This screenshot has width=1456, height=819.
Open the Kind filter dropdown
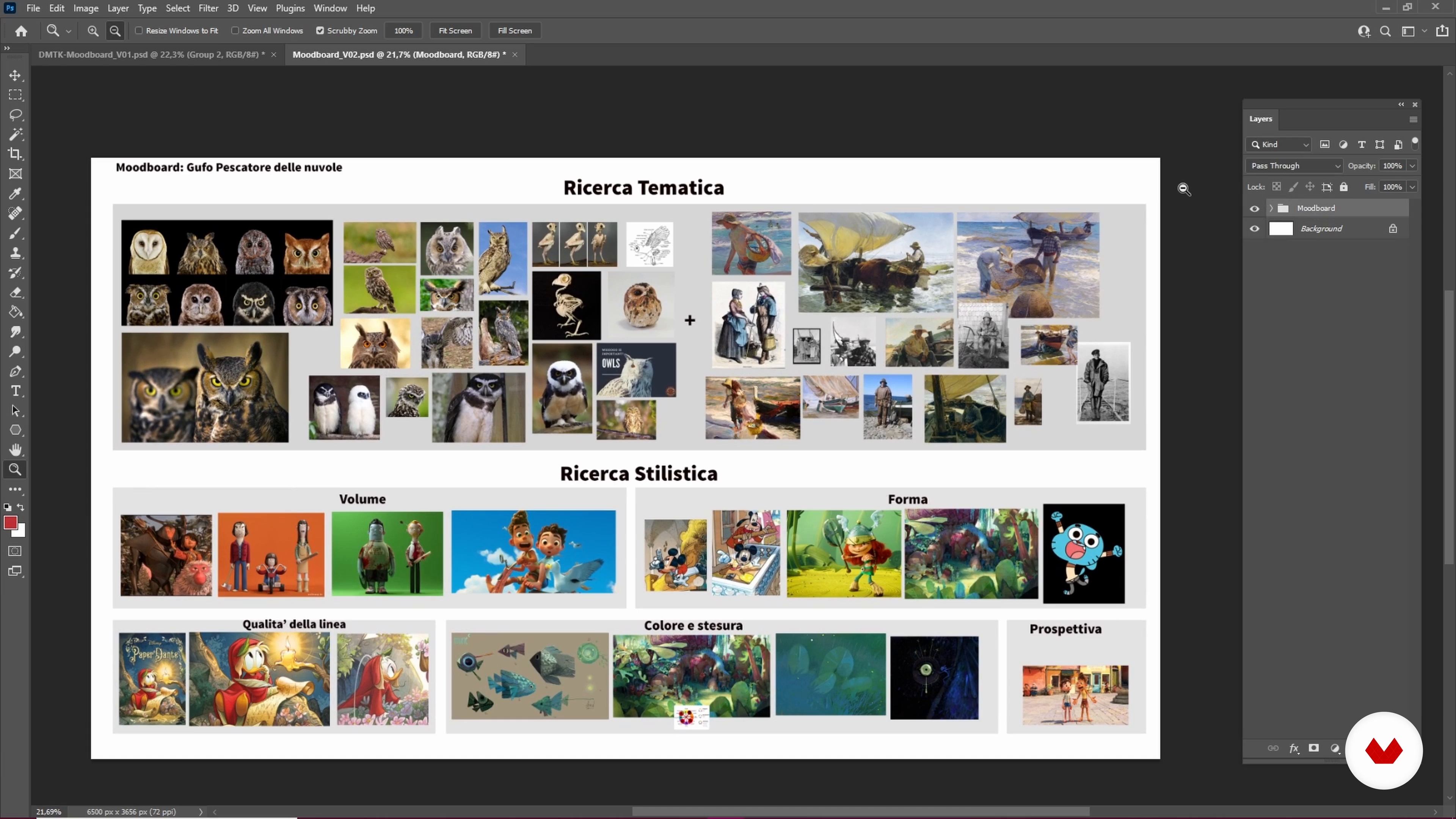pyautogui.click(x=1278, y=145)
